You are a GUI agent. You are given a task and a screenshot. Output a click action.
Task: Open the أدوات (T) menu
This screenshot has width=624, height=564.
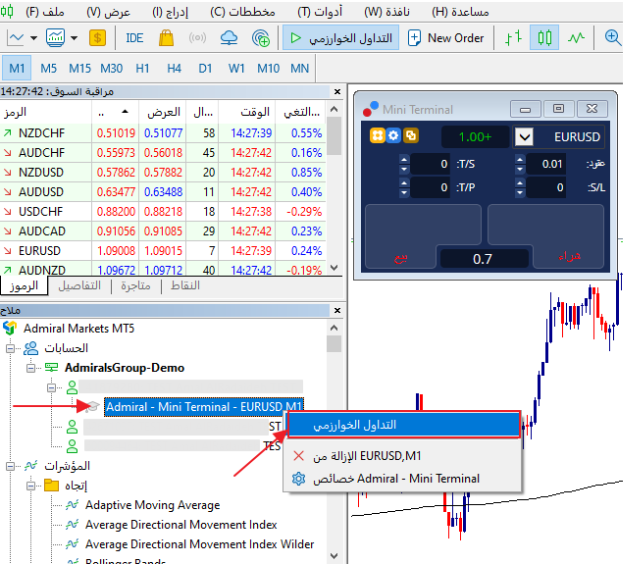[320, 12]
